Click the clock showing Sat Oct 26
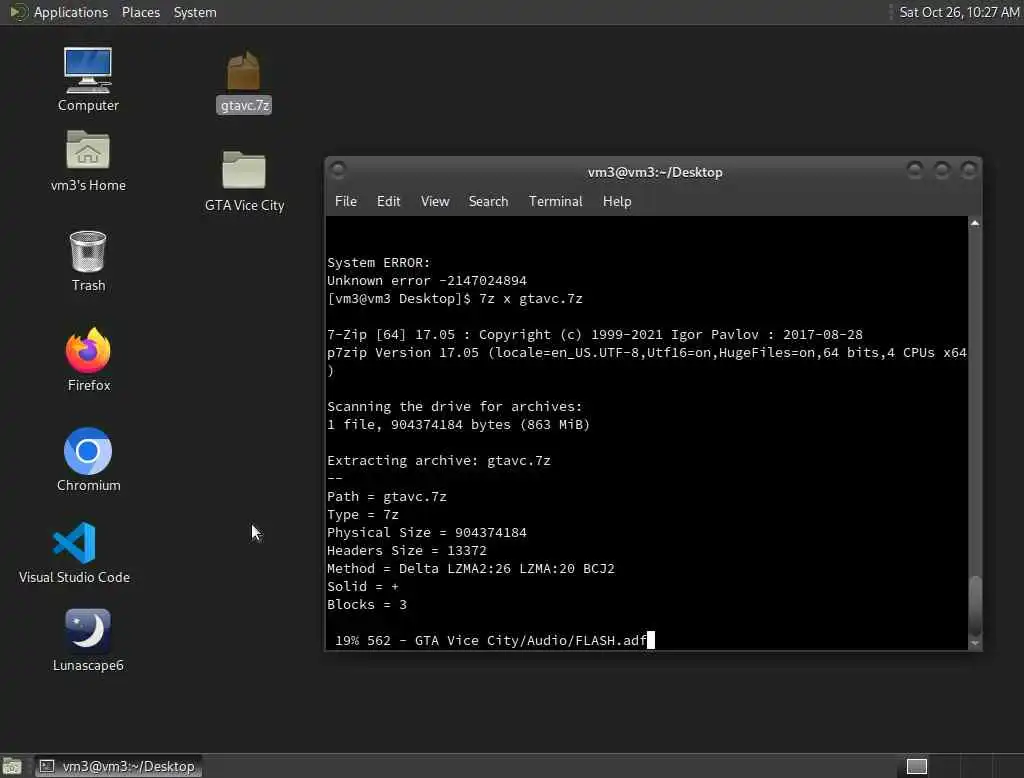 point(959,12)
